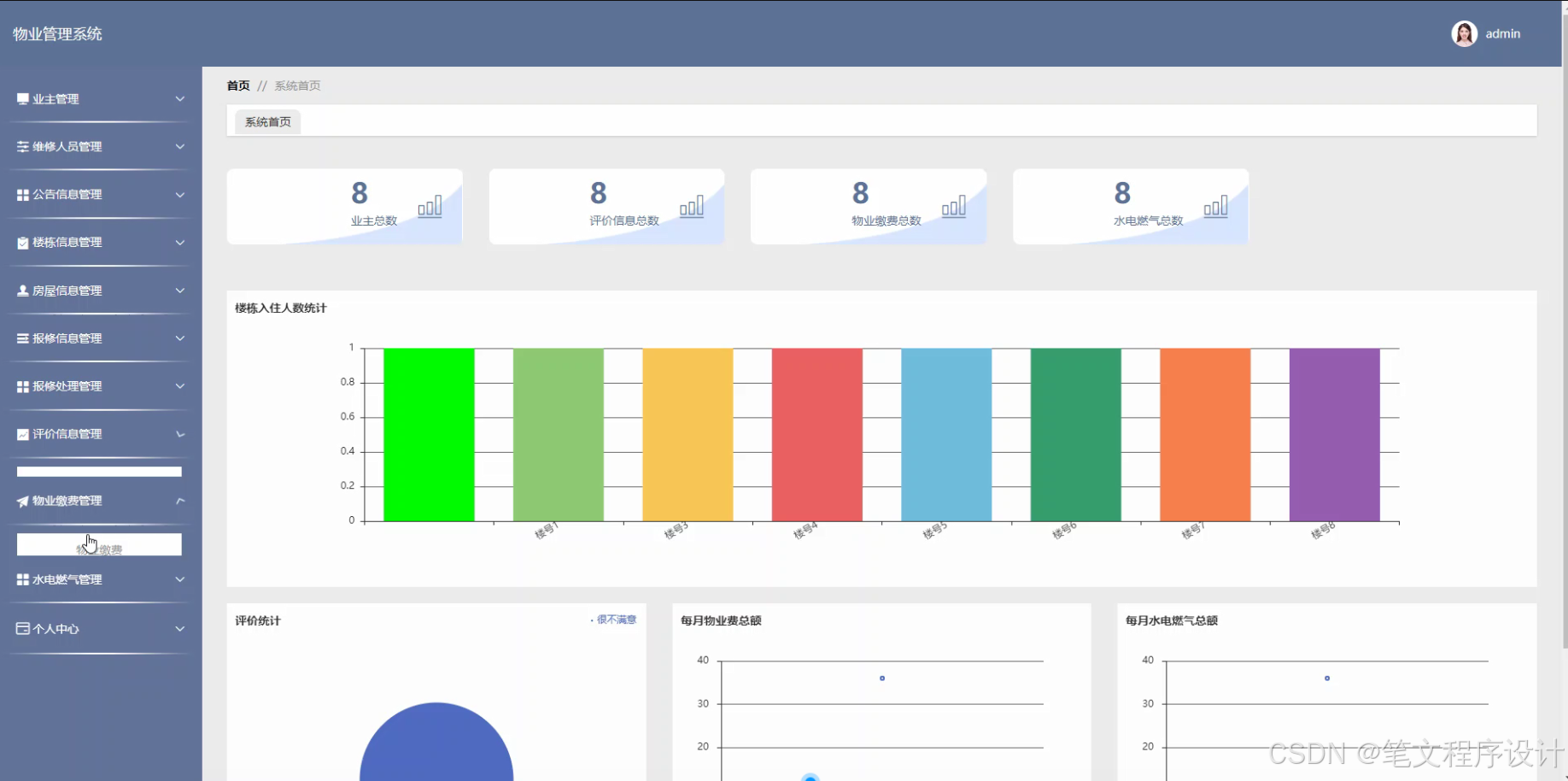The image size is (1568, 781).
Task: Select the 物业缴费 submenu entry
Action: click(x=99, y=545)
